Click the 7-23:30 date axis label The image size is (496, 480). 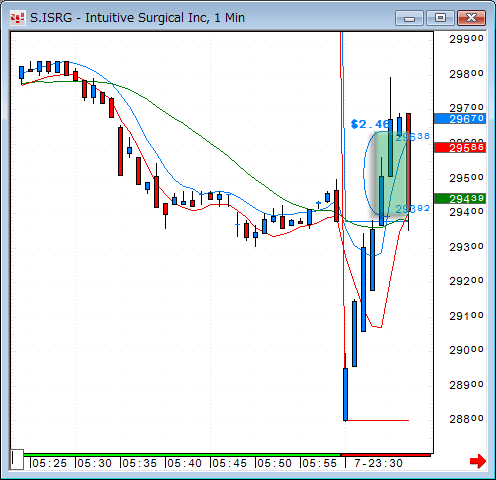[x=378, y=463]
